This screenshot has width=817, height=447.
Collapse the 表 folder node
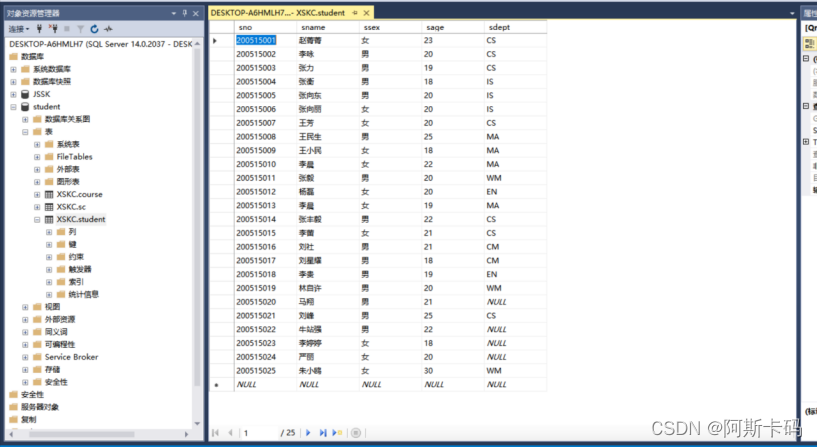point(25,132)
